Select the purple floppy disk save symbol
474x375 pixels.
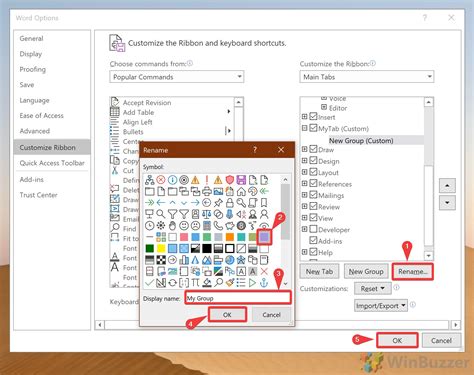pos(241,180)
